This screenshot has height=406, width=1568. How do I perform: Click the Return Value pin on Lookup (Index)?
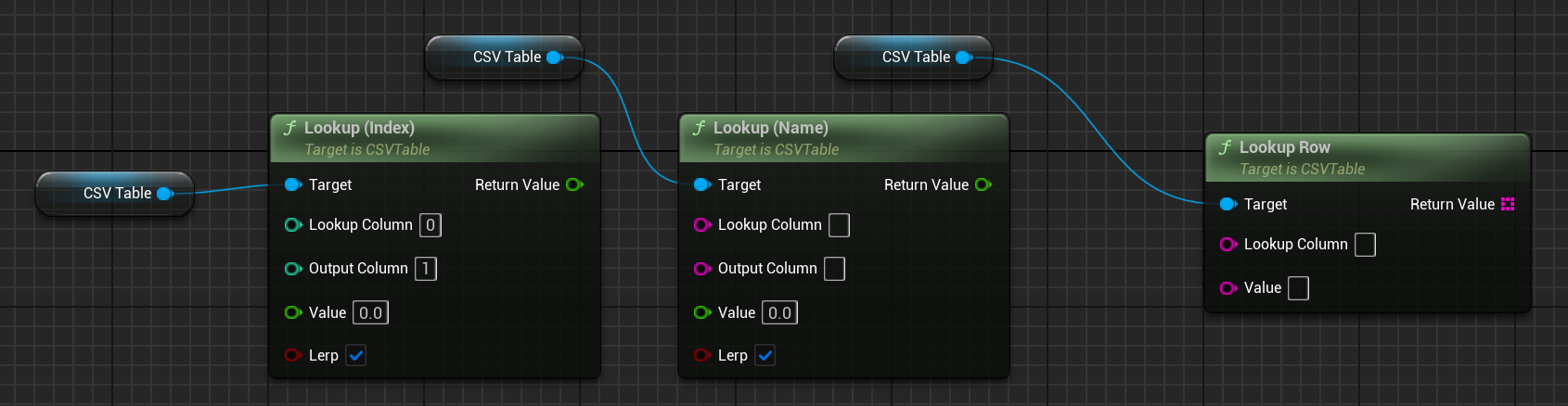[x=574, y=184]
